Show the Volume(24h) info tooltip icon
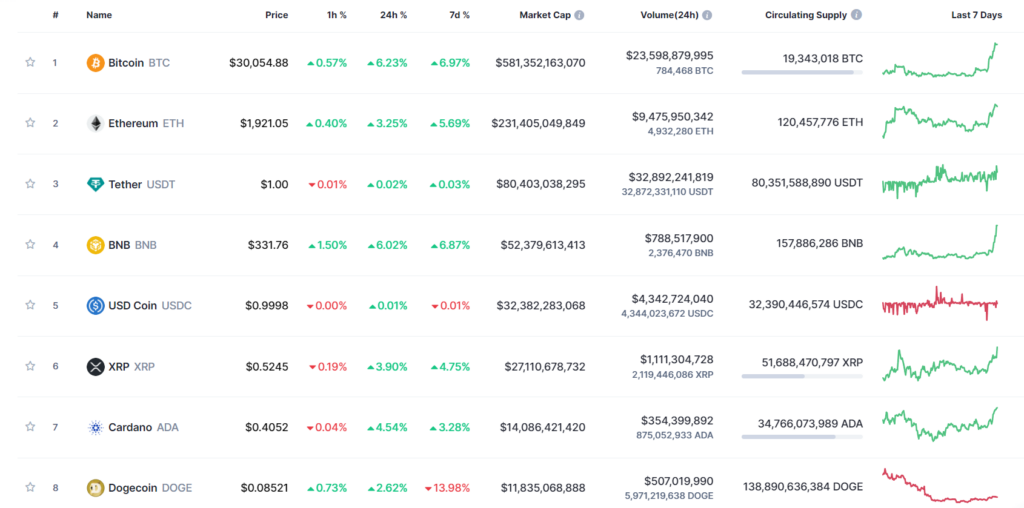Viewport: 1024px width, 508px height. click(x=707, y=15)
